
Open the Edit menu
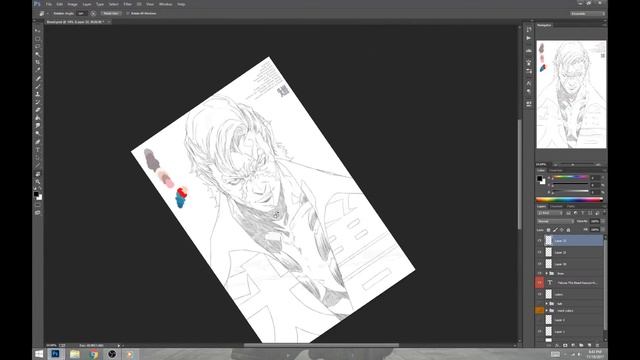tap(60, 4)
